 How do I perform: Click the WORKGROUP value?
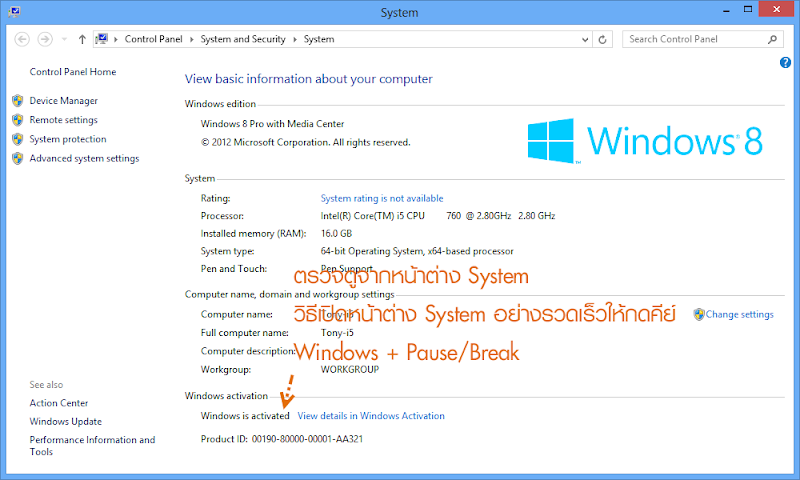click(349, 369)
